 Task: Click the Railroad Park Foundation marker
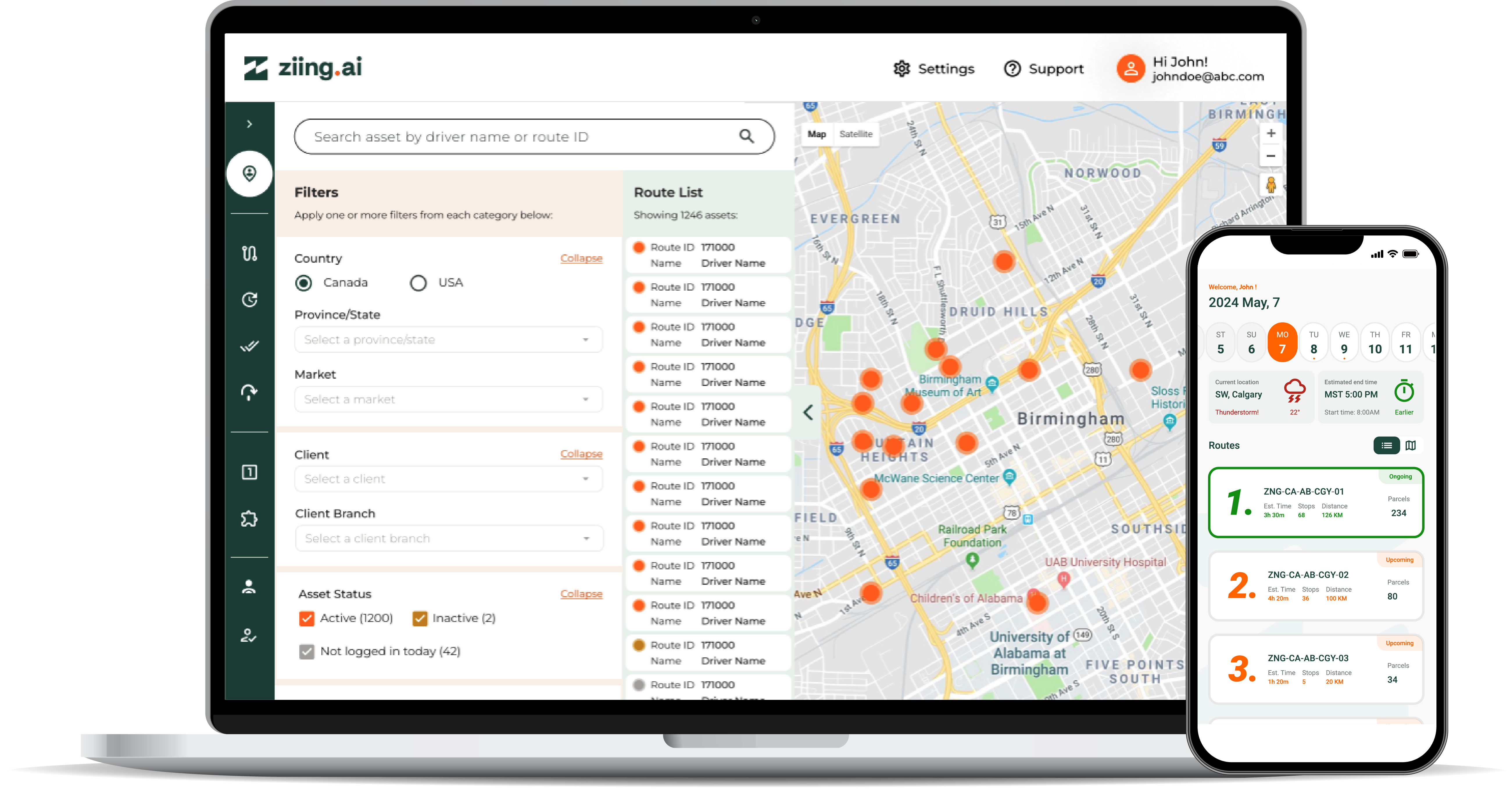(x=972, y=560)
